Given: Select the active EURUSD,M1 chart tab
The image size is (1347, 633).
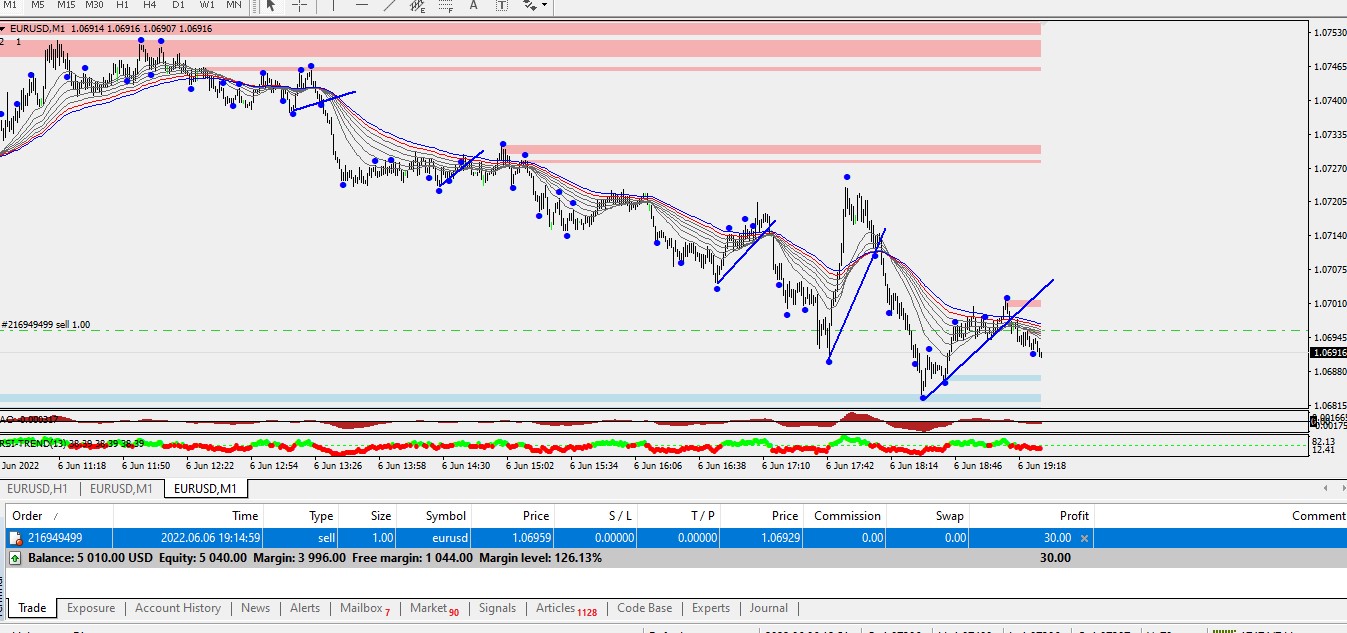Looking at the screenshot, I should click(x=205, y=488).
